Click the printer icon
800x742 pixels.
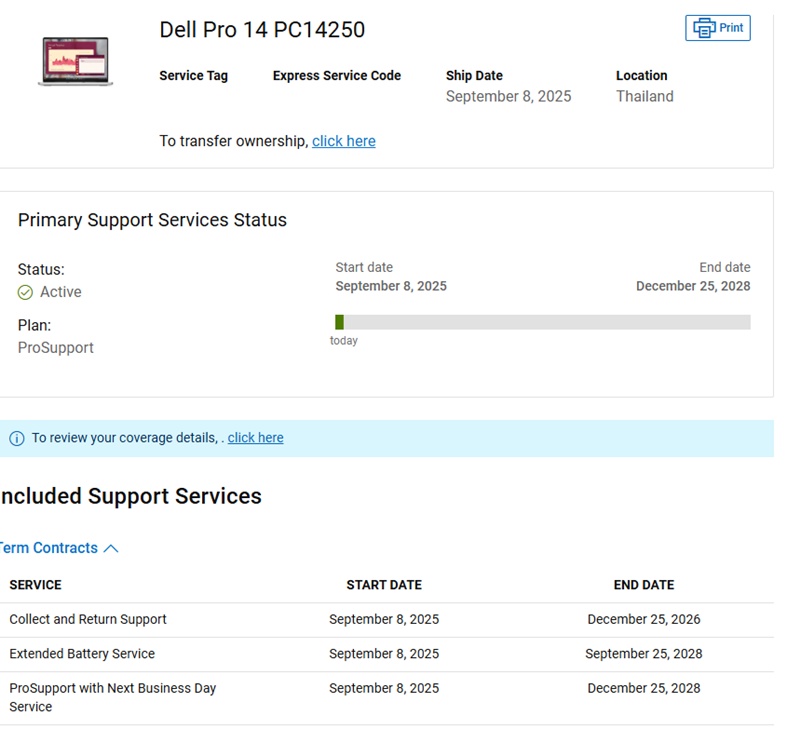pyautogui.click(x=704, y=28)
